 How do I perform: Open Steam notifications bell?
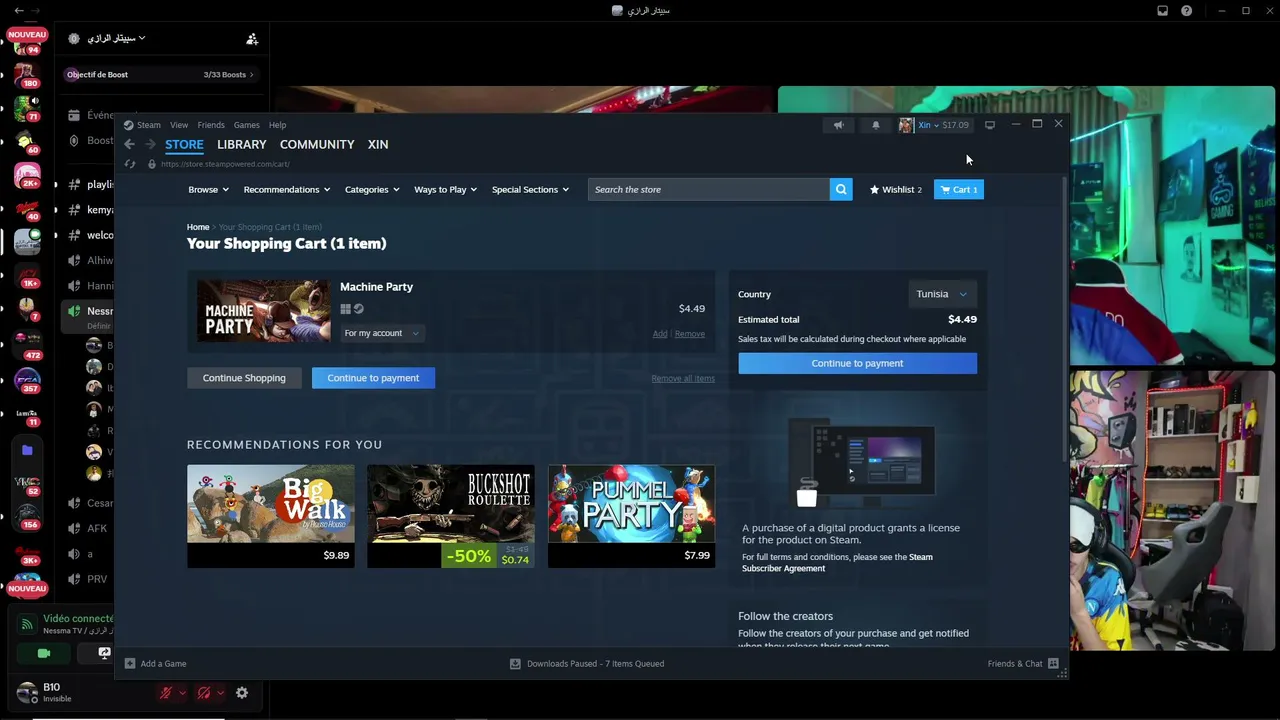pos(876,125)
